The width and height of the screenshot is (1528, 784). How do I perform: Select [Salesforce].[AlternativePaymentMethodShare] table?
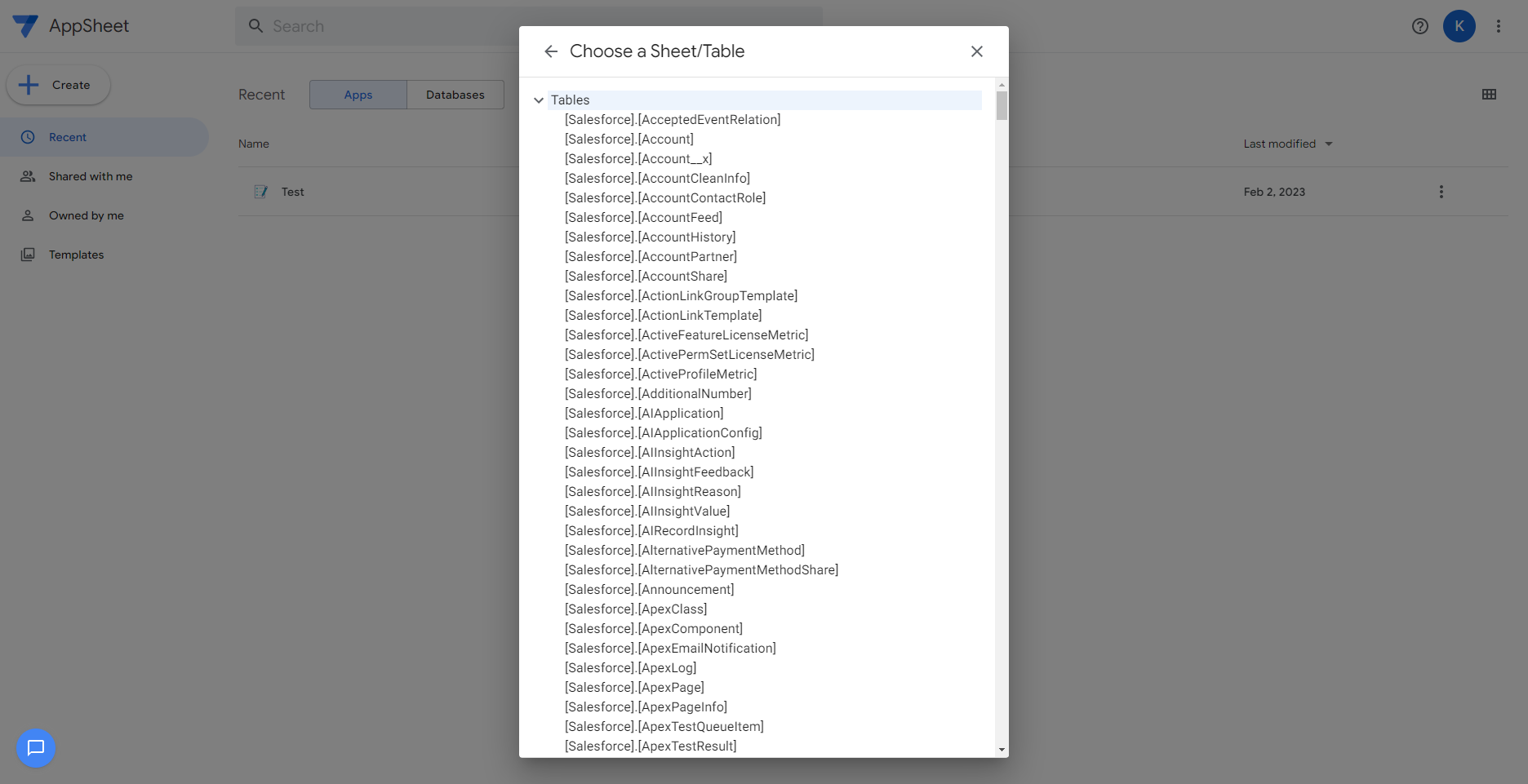702,570
